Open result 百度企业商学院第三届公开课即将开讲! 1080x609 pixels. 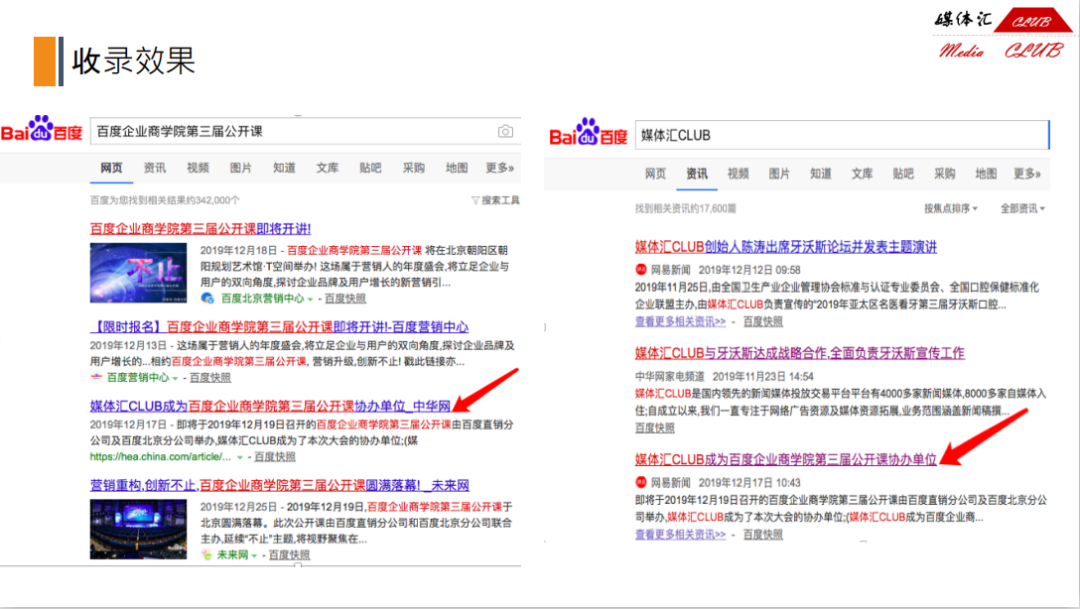(200, 228)
